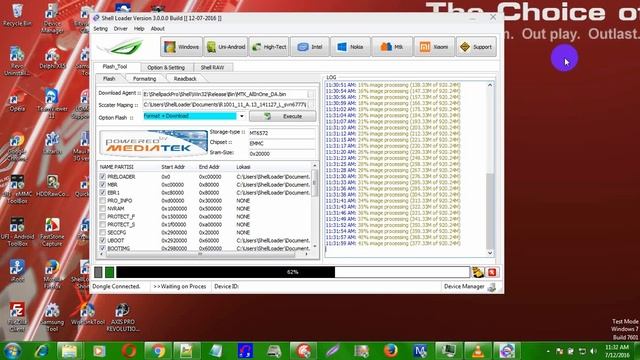Viewport: 640px width, 360px height.
Task: Open the High-Tect toolbar button
Action: pos(269,47)
